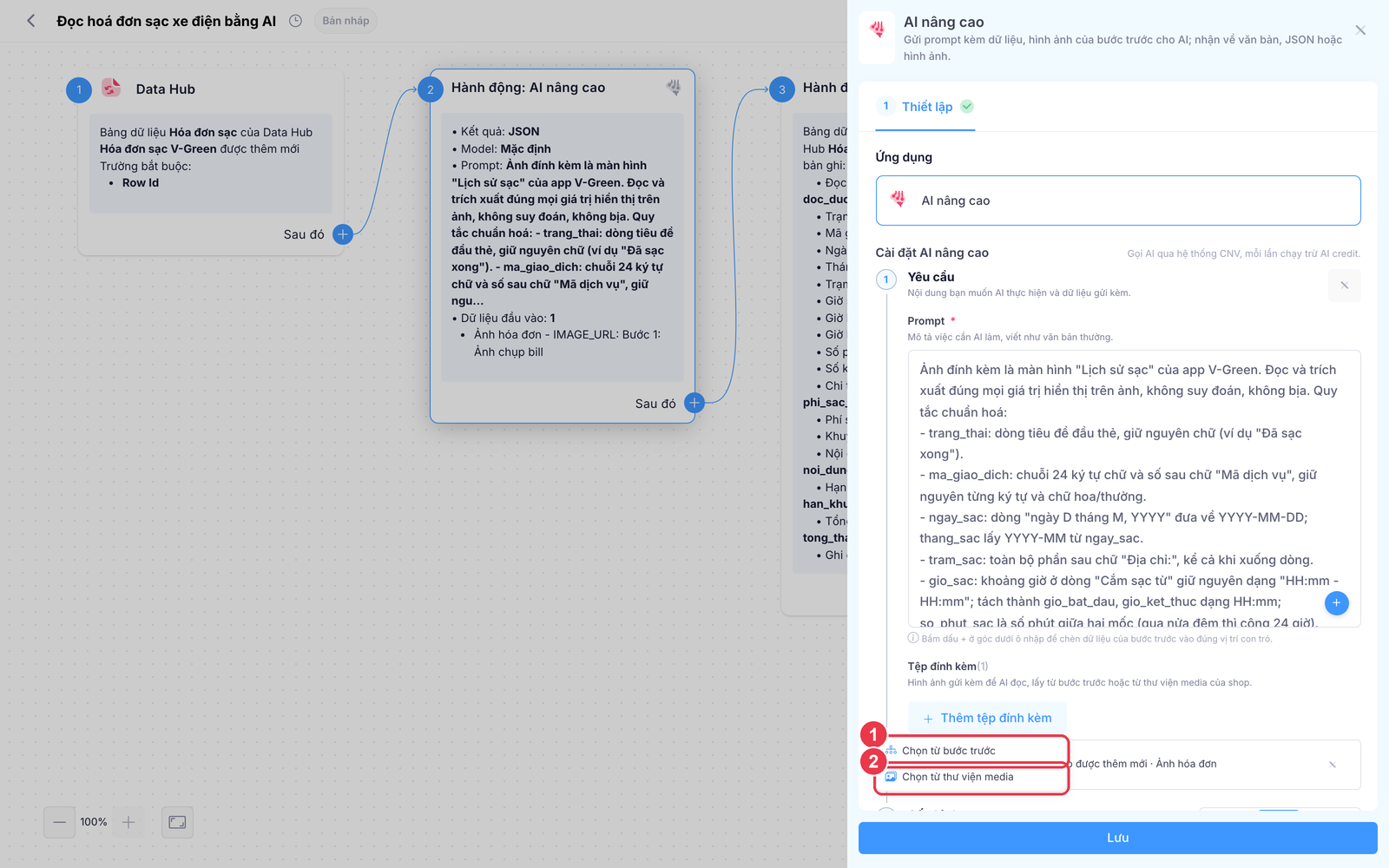
Task: Add a step after the Data Hub node
Action: click(x=343, y=234)
